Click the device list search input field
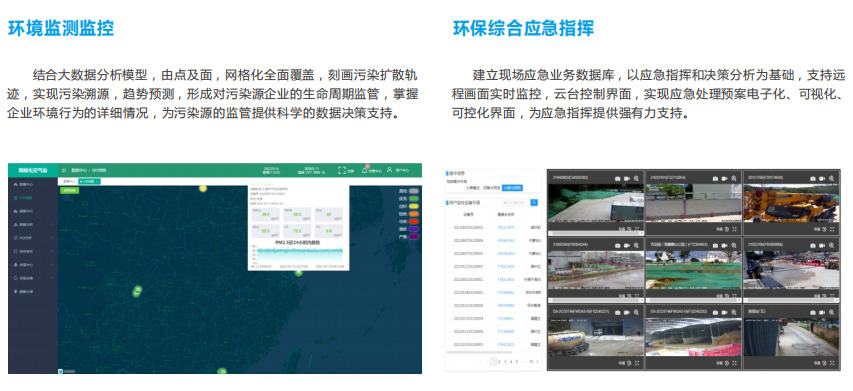The image size is (853, 391). [x=516, y=202]
